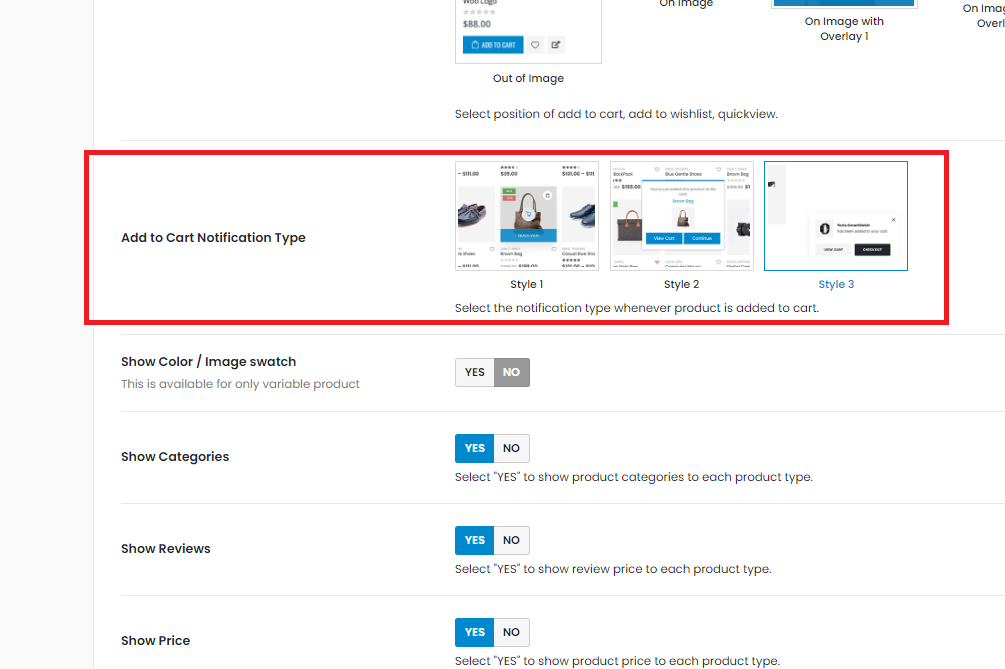Enable Show Price with YES

click(474, 632)
